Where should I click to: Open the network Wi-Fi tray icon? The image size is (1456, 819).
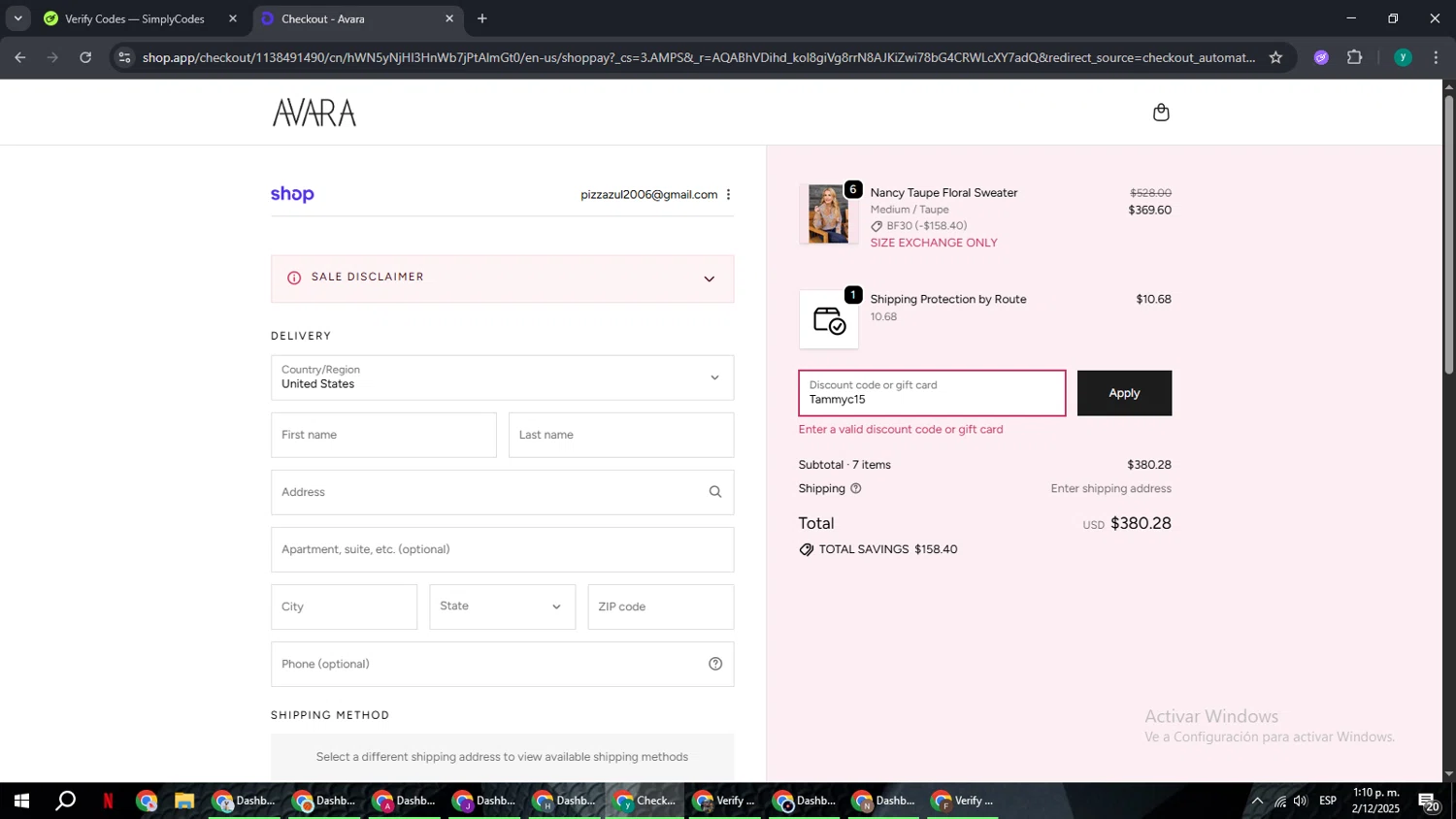1280,801
